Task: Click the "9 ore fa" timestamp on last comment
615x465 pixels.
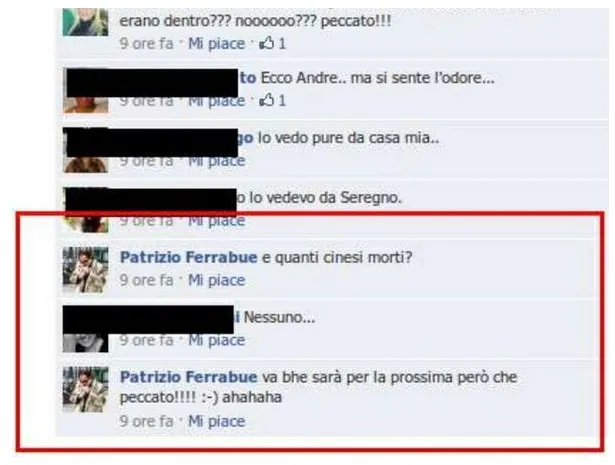Action: [x=146, y=421]
